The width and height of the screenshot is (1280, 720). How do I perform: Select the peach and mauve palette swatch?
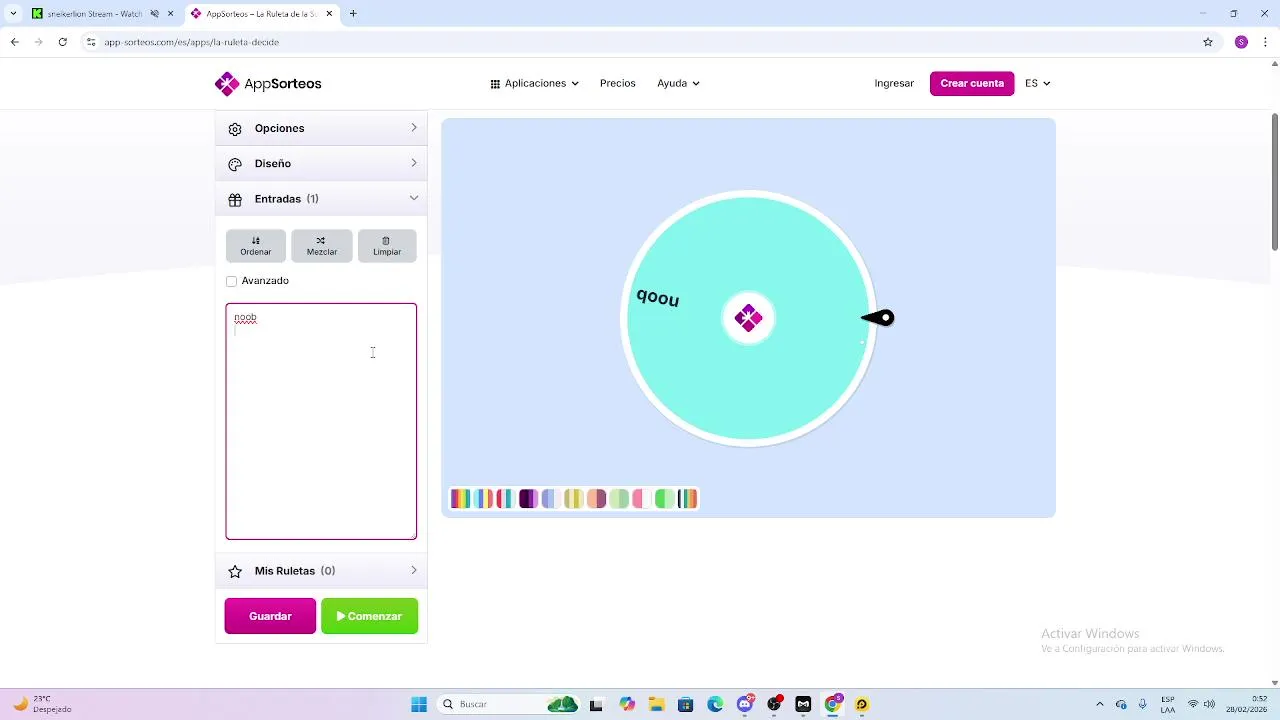597,498
